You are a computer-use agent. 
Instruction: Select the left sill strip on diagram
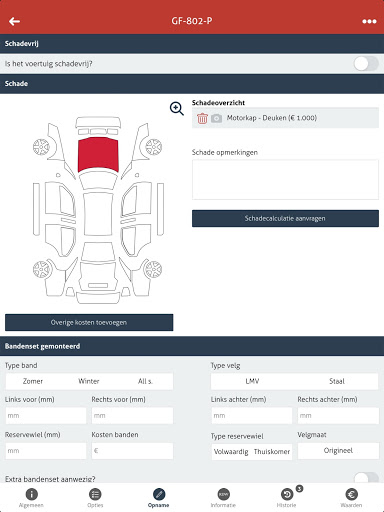click(x=36, y=209)
